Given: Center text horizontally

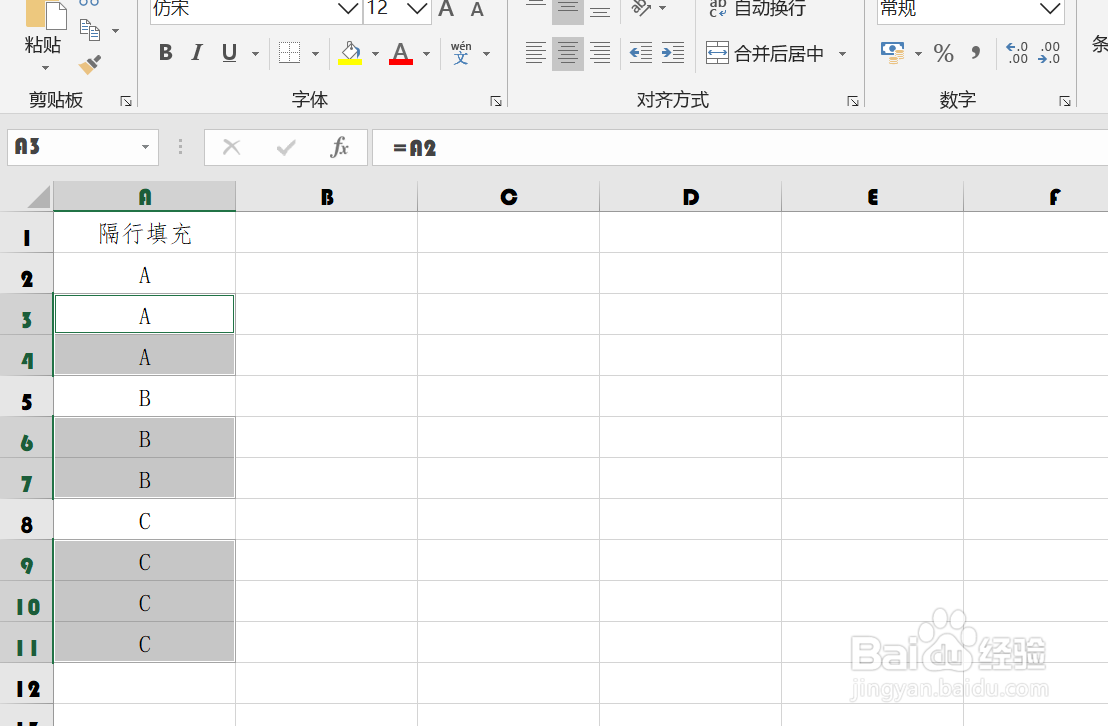Looking at the screenshot, I should point(567,53).
